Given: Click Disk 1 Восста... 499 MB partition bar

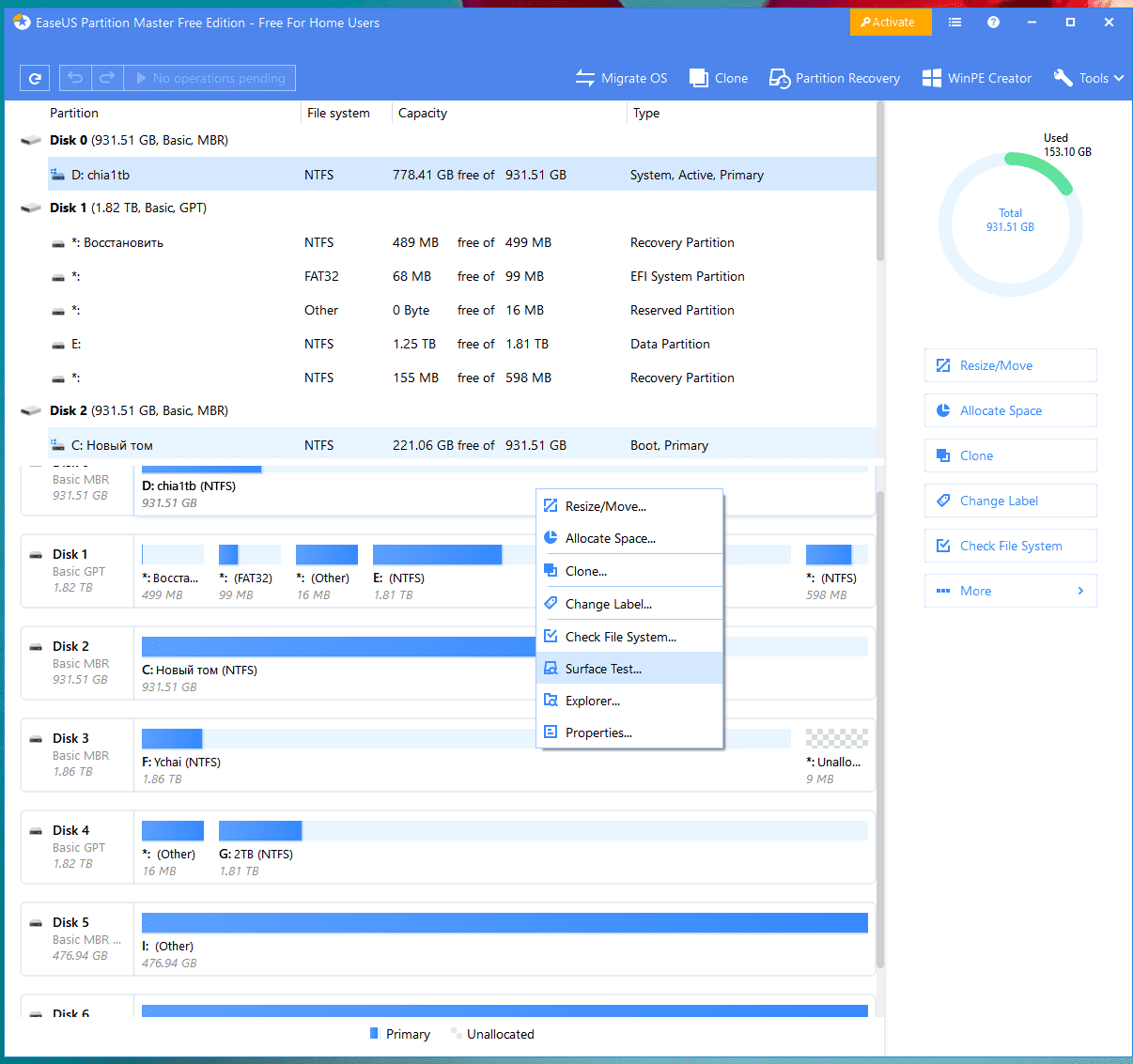Looking at the screenshot, I should (x=173, y=554).
